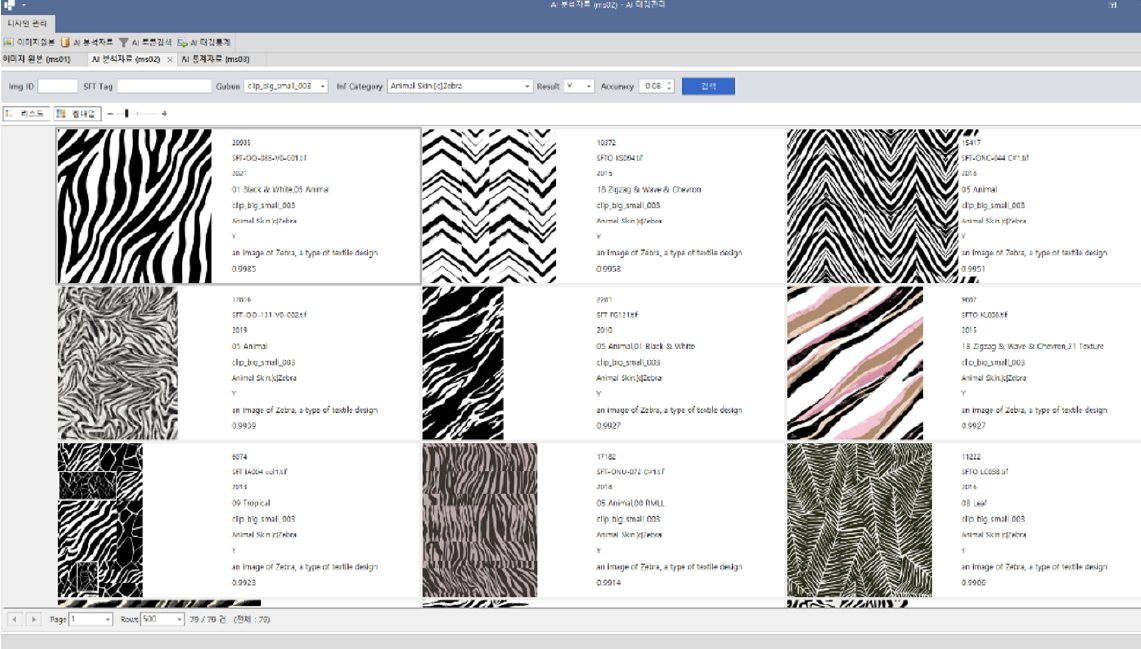
Task: Switch to 리스트 list view mode
Action: [x=27, y=114]
